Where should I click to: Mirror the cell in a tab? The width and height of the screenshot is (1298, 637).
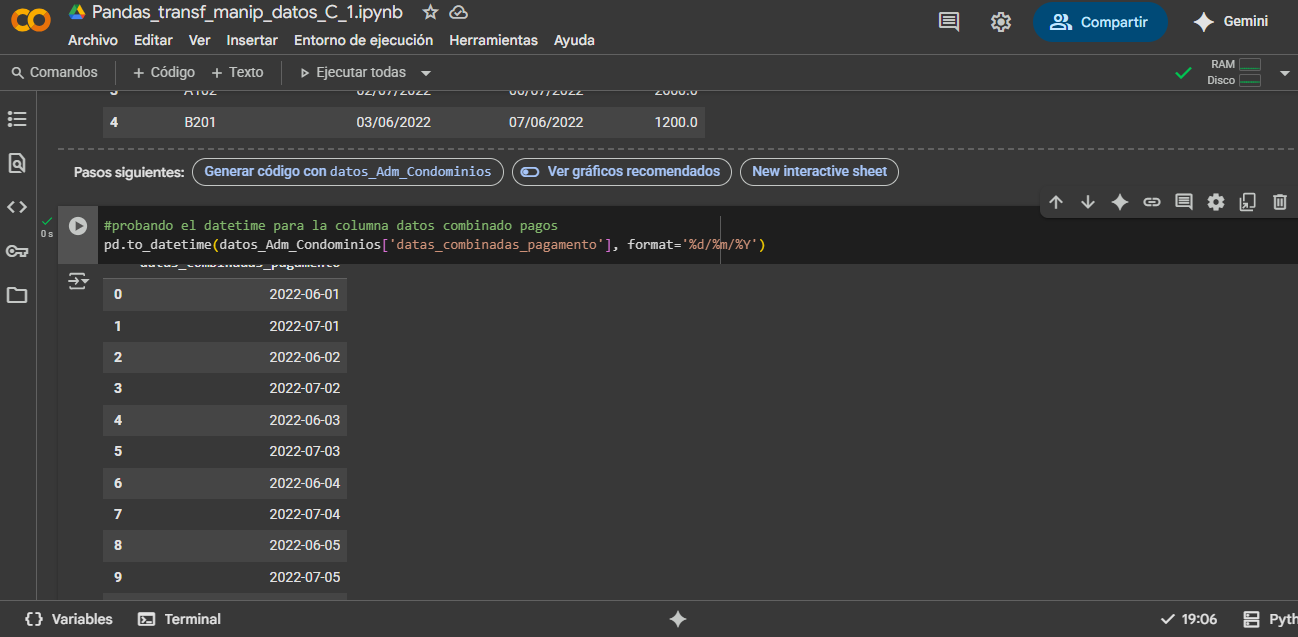pyautogui.click(x=1248, y=202)
